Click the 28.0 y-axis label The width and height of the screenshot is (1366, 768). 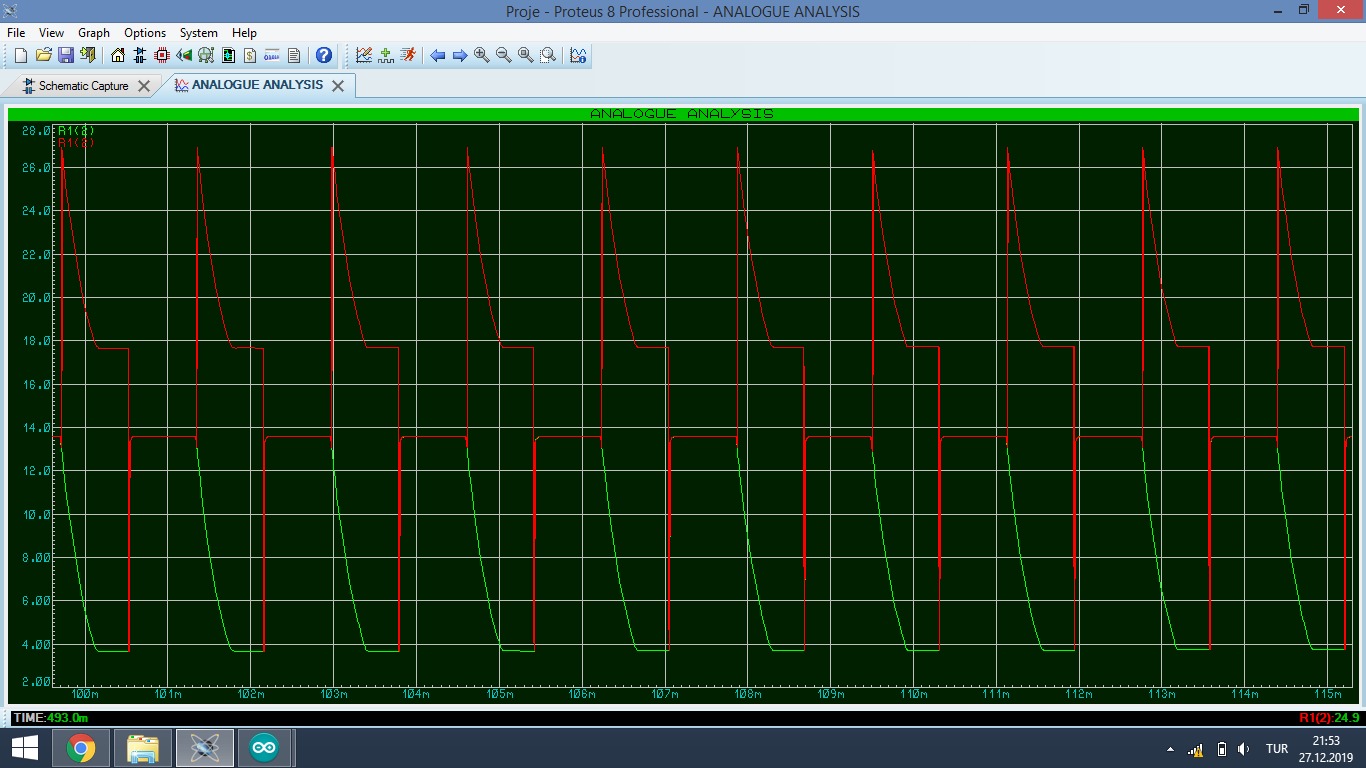coord(35,131)
